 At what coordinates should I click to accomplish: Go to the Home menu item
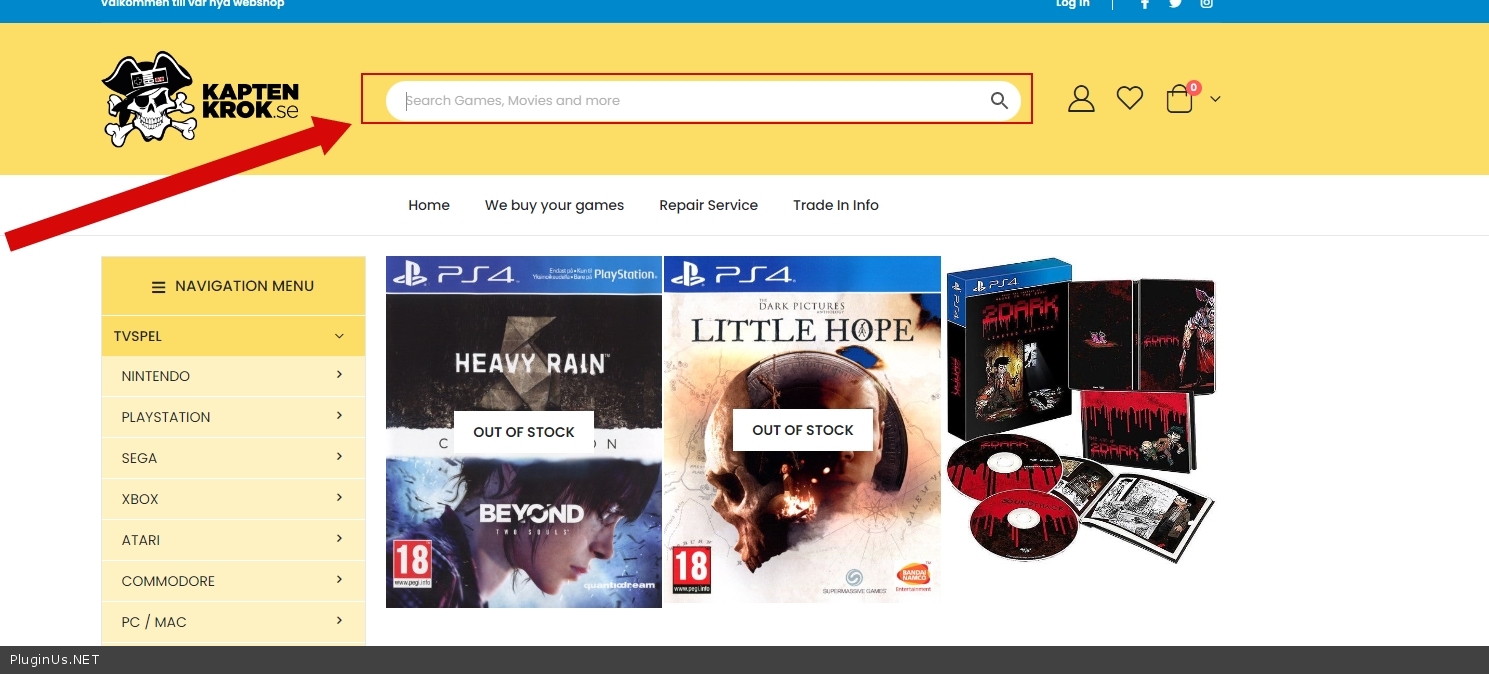tap(429, 205)
